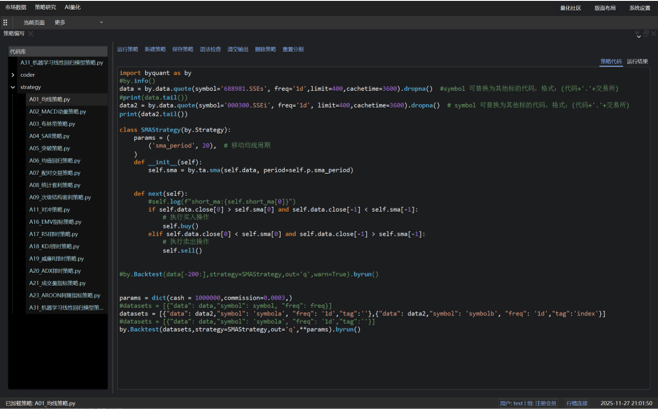658x409 pixels.
Task: Click the grid handle icon in the toolbar
Action: click(6, 22)
